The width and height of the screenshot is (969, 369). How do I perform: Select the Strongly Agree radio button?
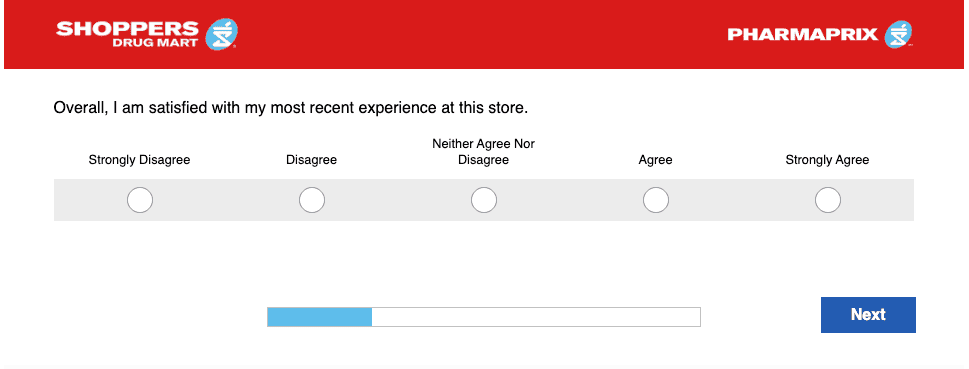(827, 200)
